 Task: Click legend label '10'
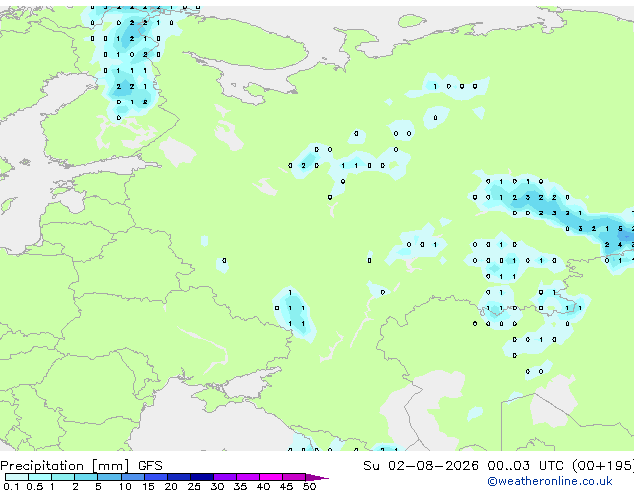125,486
